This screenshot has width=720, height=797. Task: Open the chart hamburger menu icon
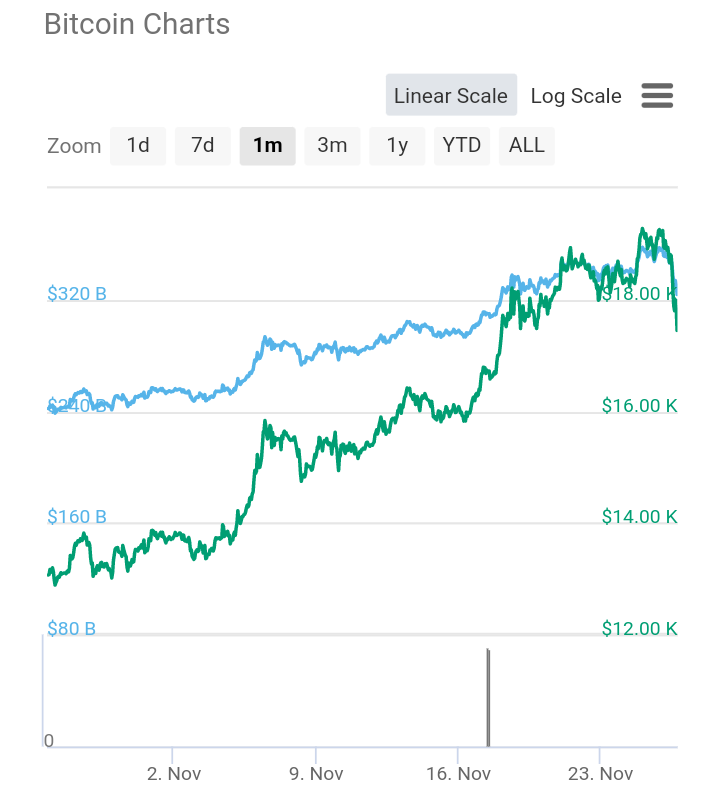(x=657, y=96)
